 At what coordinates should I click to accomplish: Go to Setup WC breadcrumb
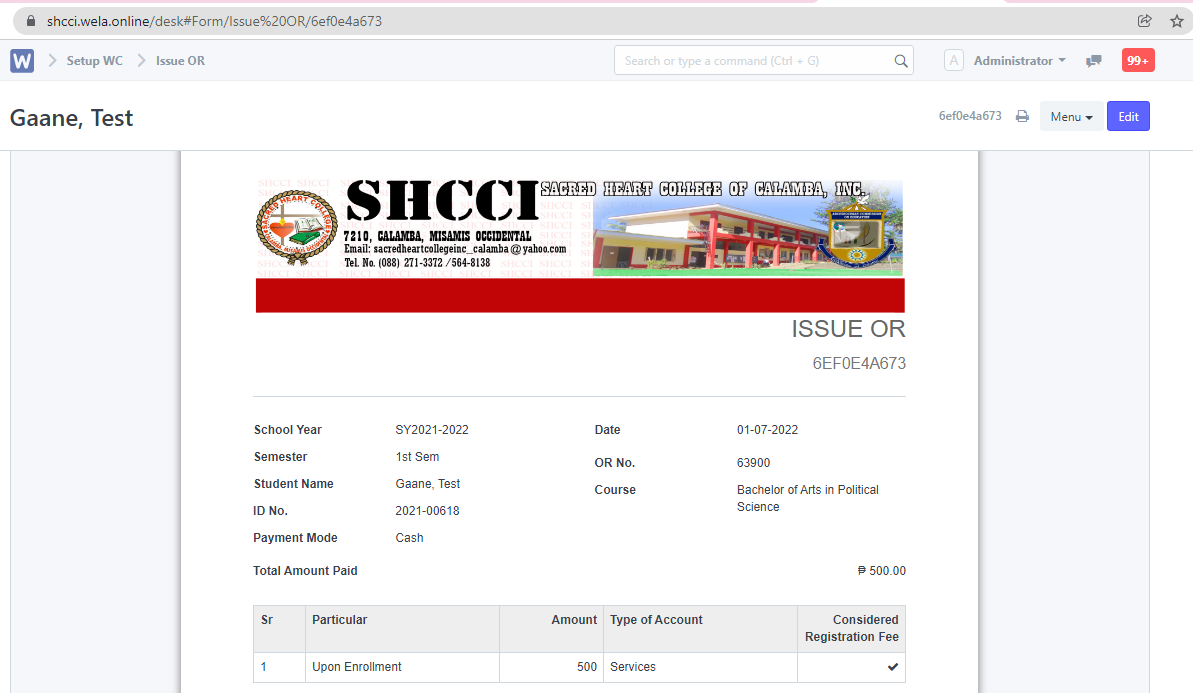[94, 61]
